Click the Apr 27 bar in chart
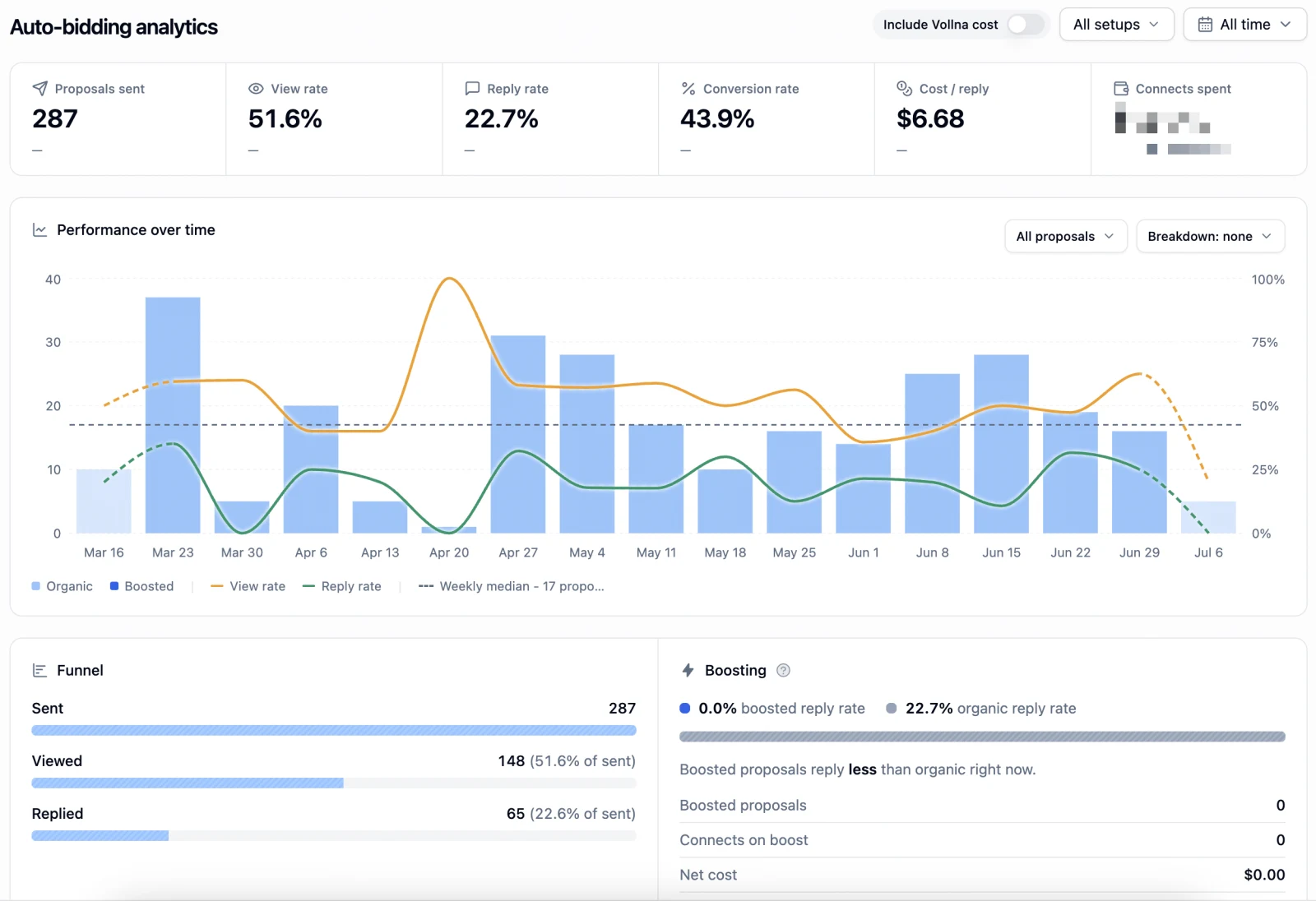1316x901 pixels. point(518,434)
